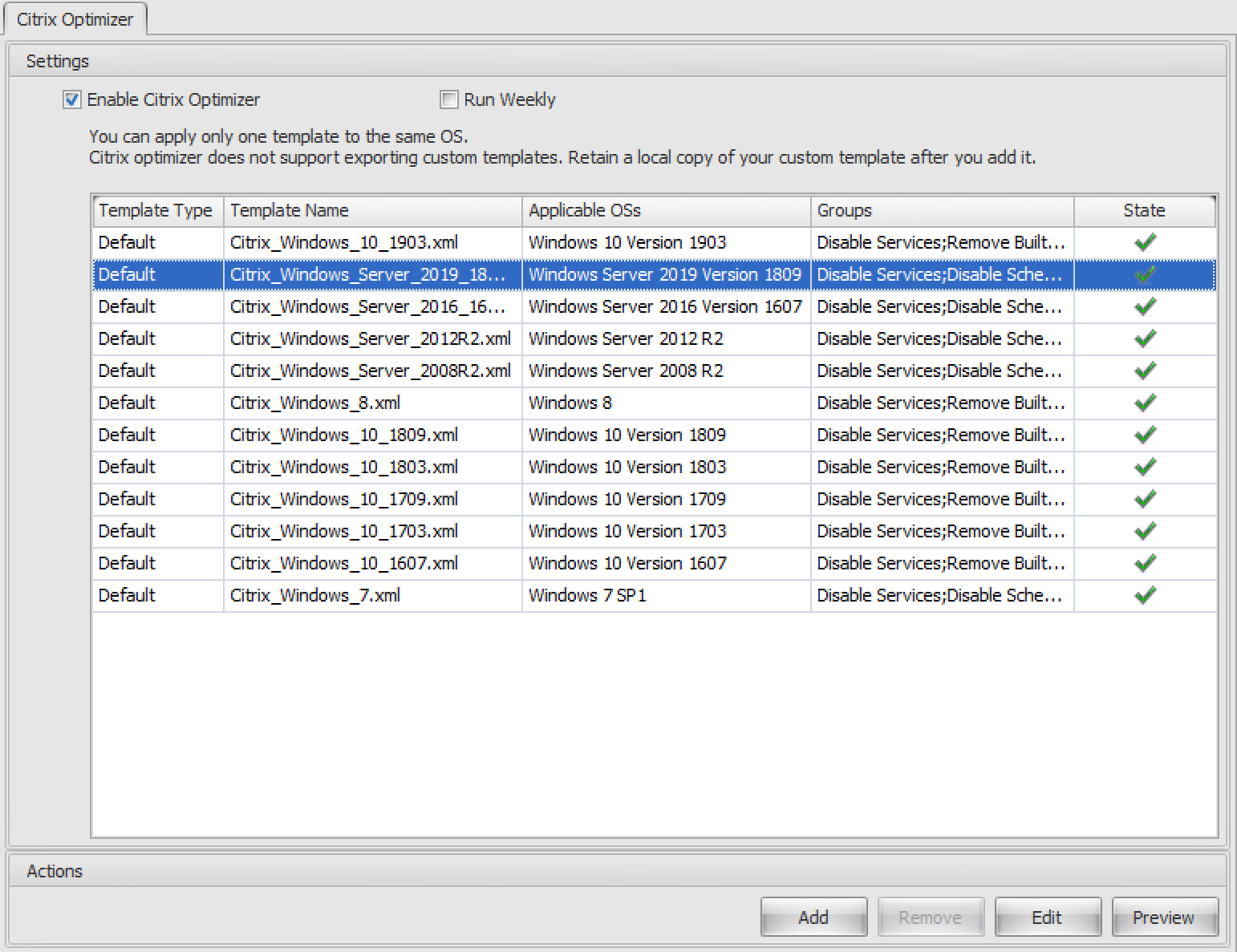Click the state icon for Windows 10 Version 1809
This screenshot has height=952, width=1237.
(x=1145, y=435)
